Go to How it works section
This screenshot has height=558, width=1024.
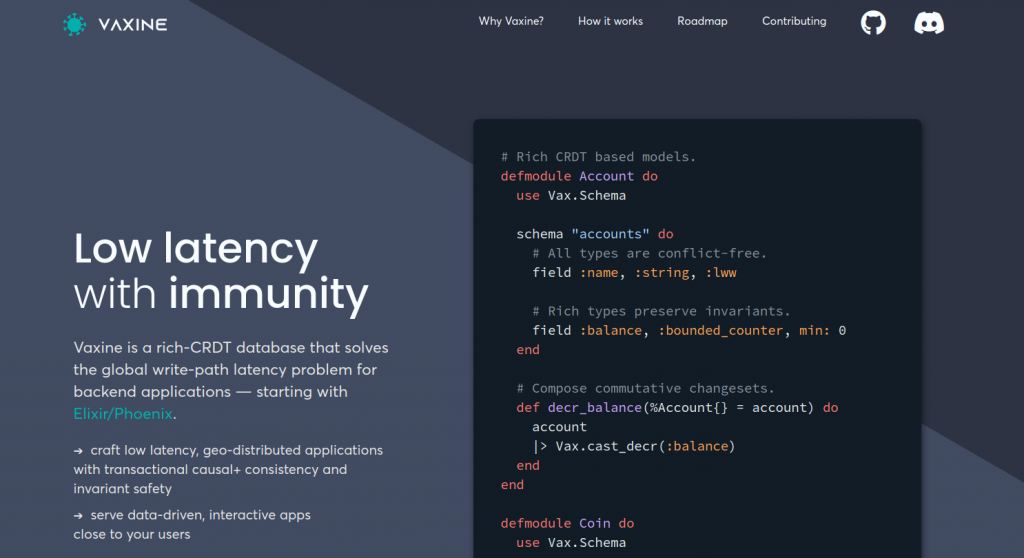point(610,22)
